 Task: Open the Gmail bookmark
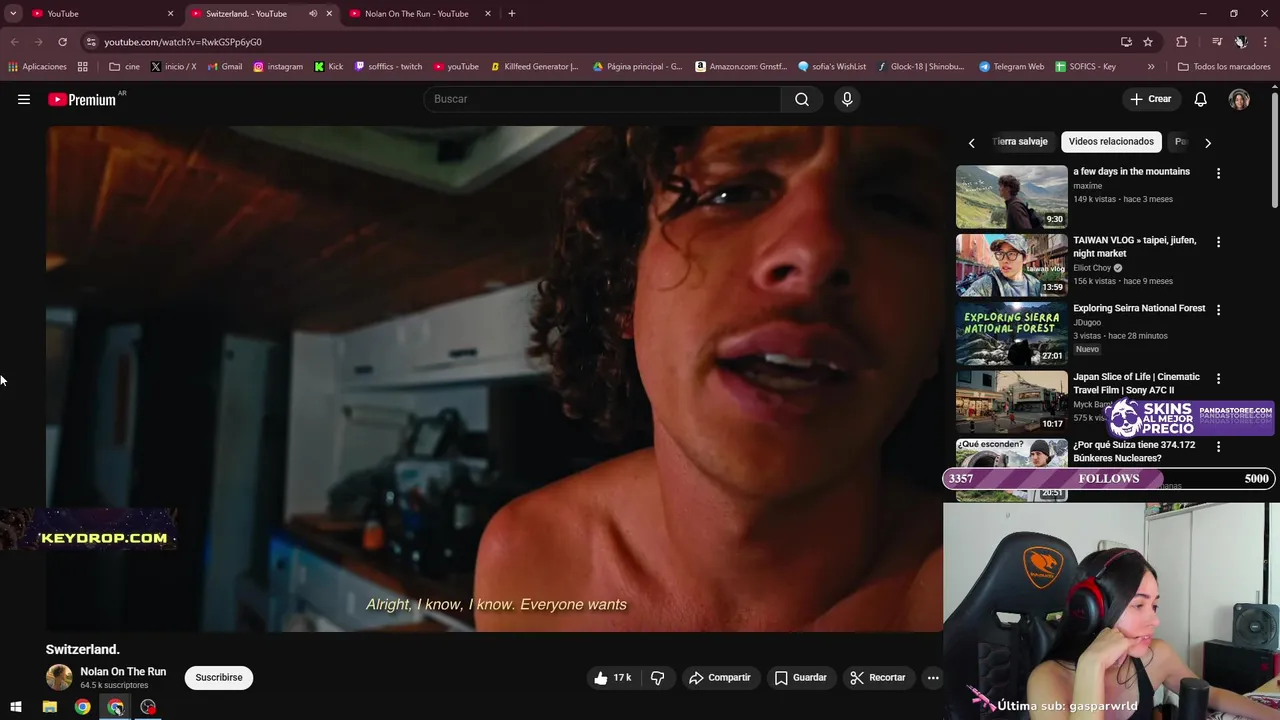[225, 67]
